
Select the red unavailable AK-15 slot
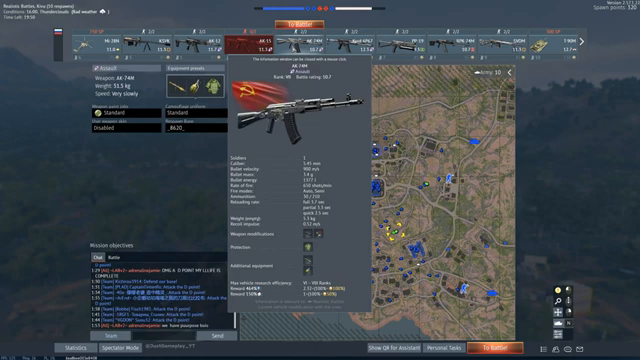pyautogui.click(x=249, y=44)
